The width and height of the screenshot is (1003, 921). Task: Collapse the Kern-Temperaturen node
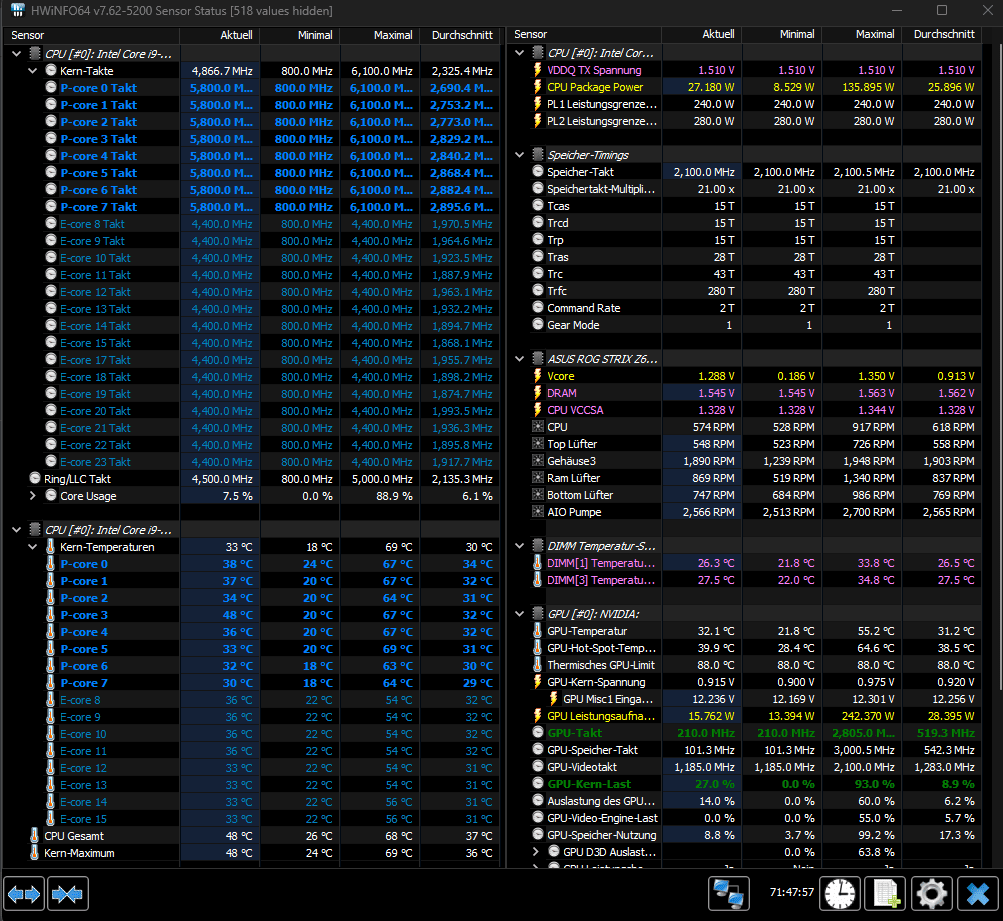click(x=33, y=547)
